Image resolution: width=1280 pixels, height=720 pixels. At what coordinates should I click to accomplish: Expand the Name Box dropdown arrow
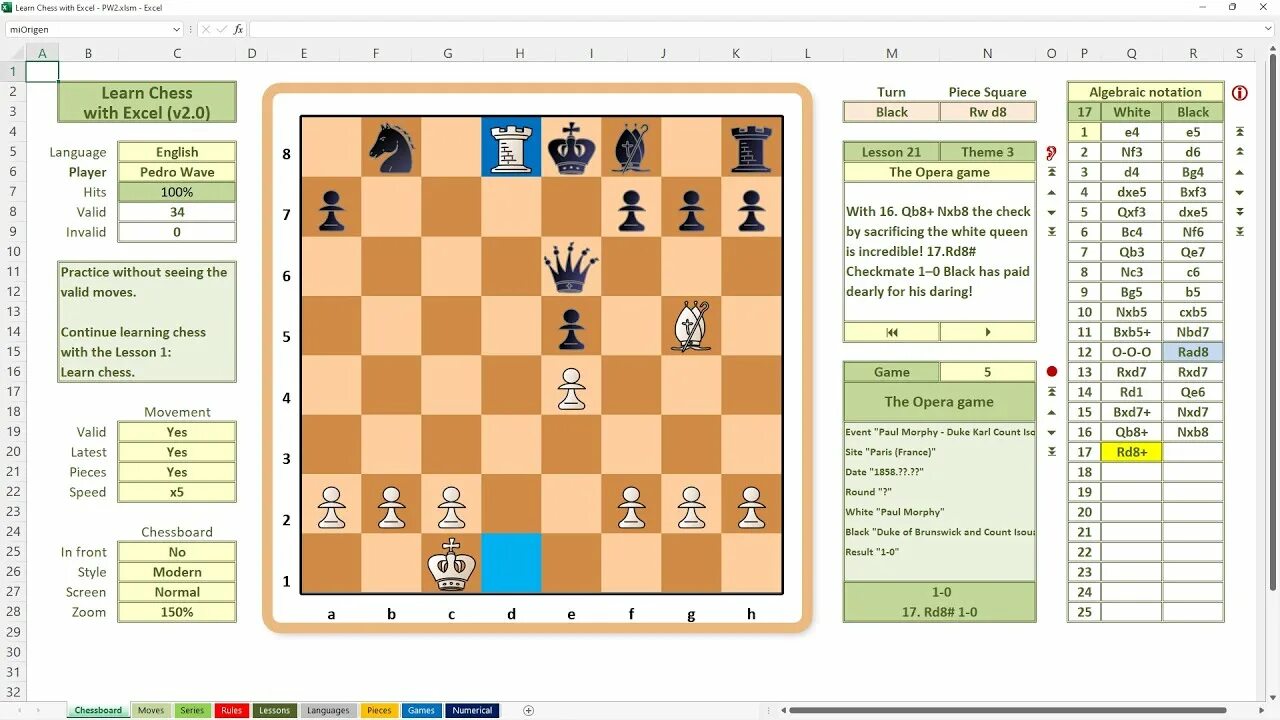point(177,30)
